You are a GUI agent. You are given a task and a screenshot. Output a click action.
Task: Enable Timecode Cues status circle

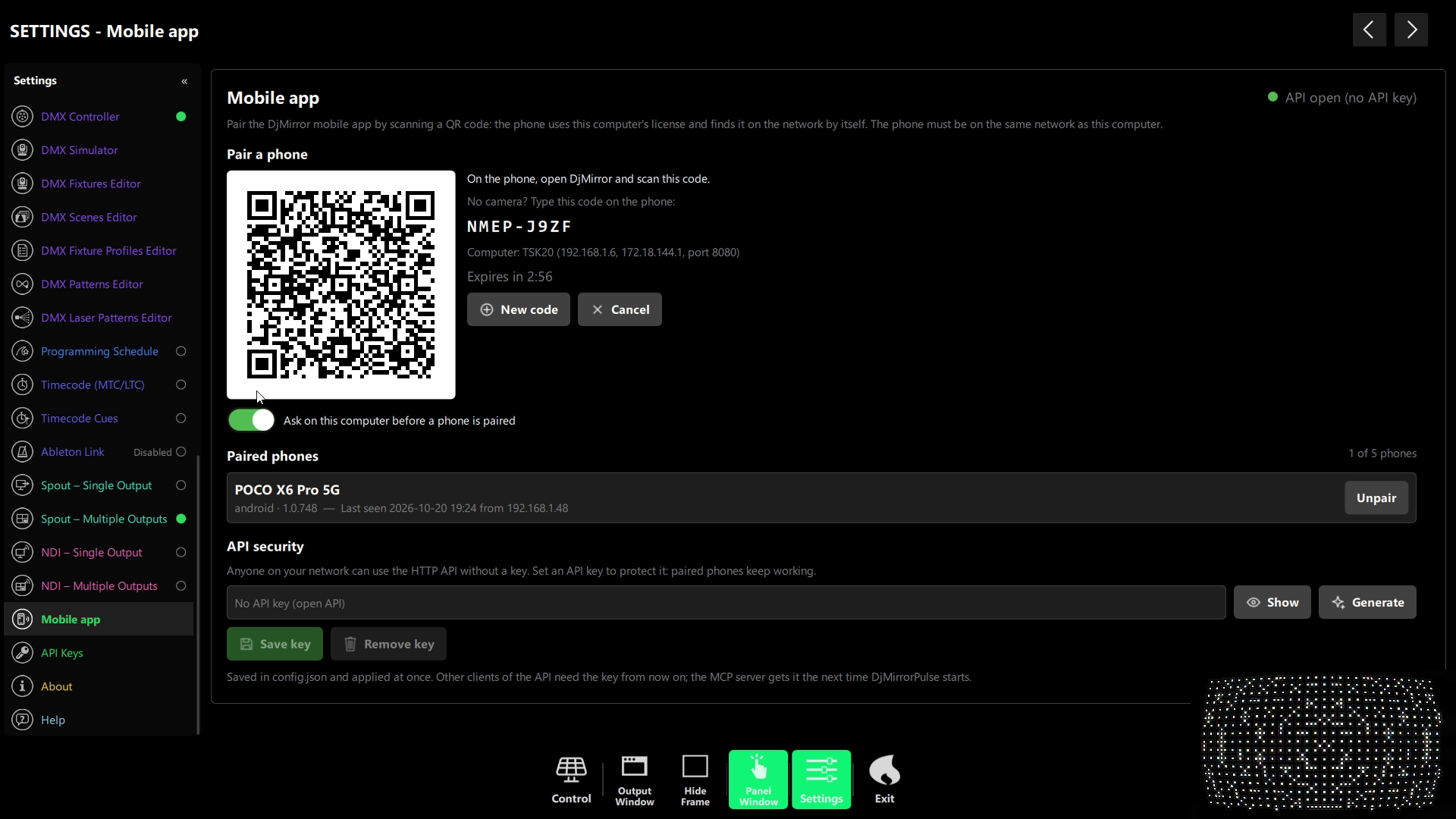[180, 418]
